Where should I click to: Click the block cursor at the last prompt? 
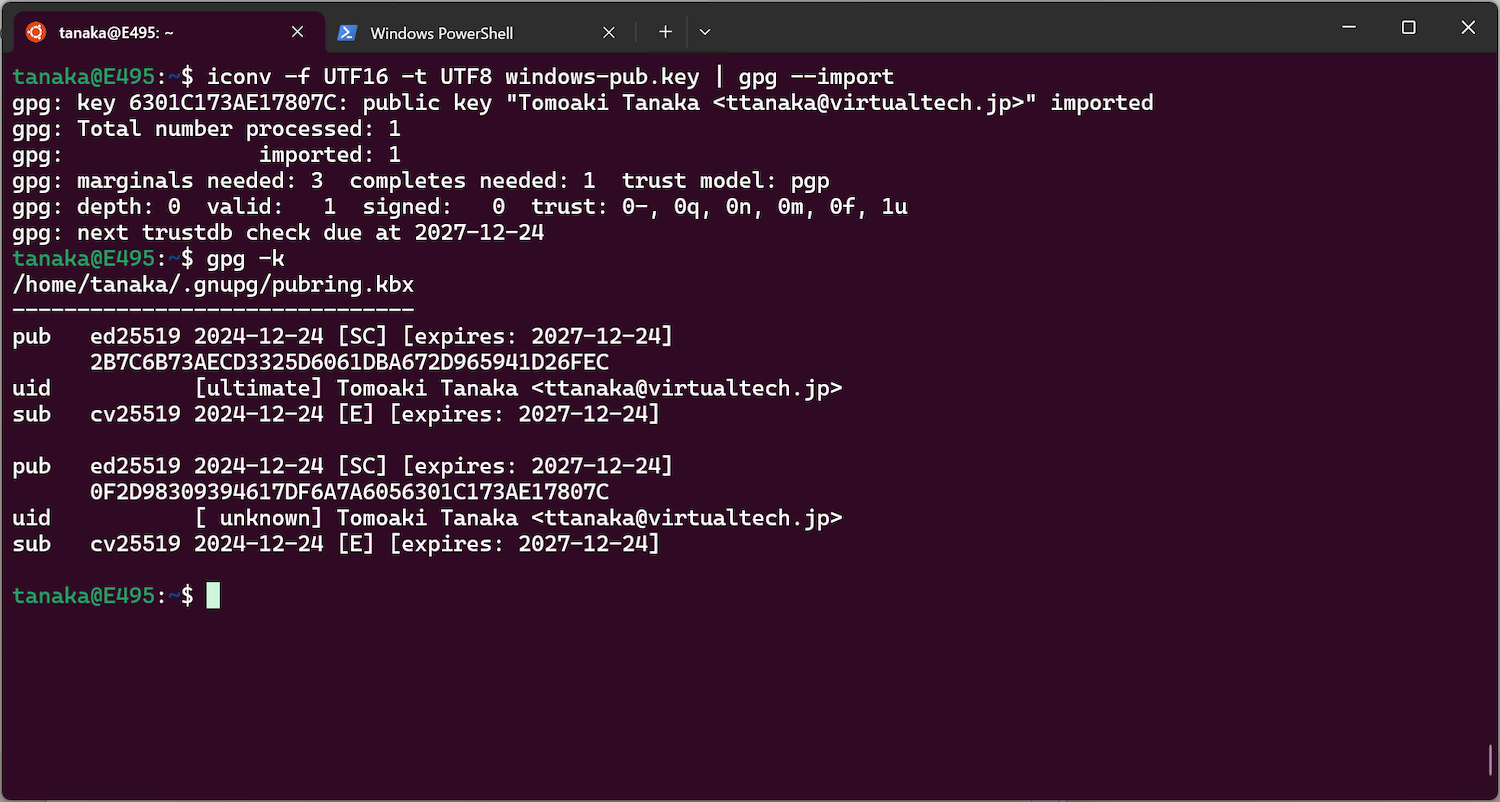pos(213,596)
